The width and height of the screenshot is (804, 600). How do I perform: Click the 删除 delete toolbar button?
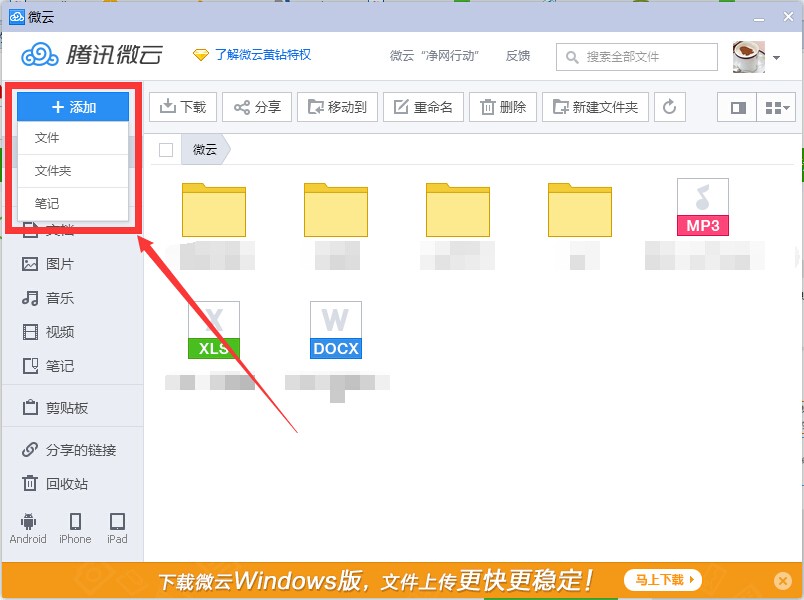(503, 107)
